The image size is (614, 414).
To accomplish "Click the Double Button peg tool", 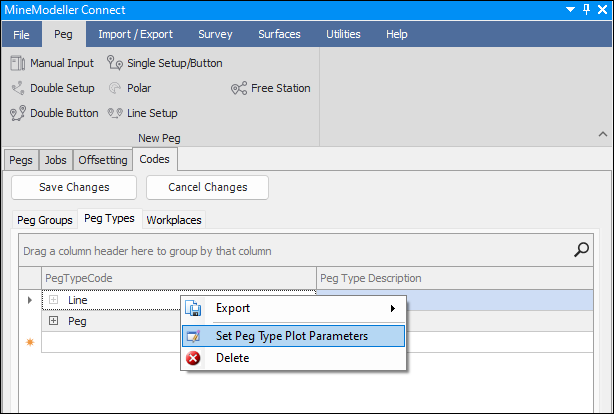I will 54,113.
